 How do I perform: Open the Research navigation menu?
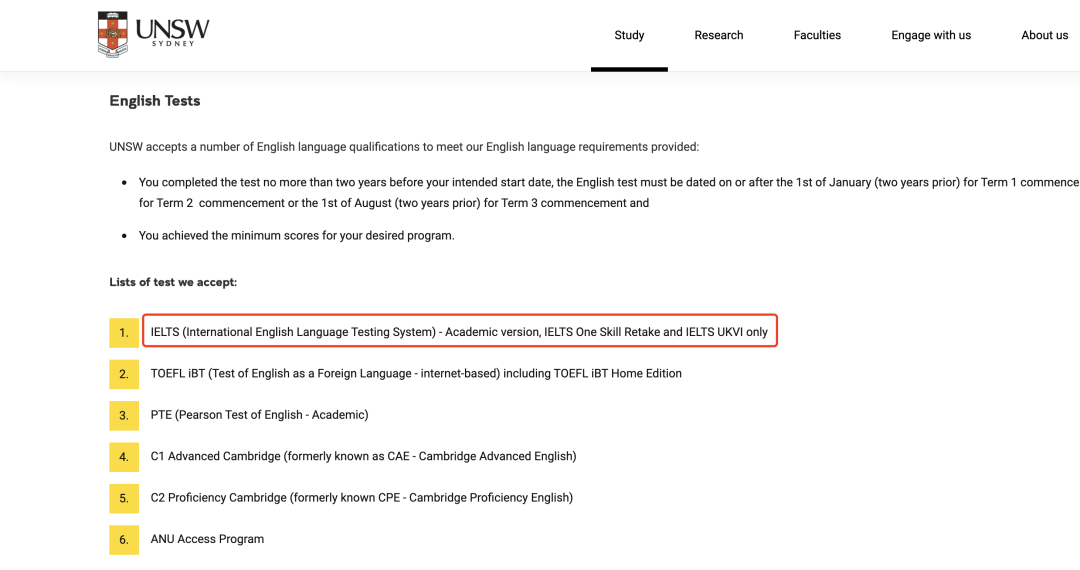(x=719, y=35)
